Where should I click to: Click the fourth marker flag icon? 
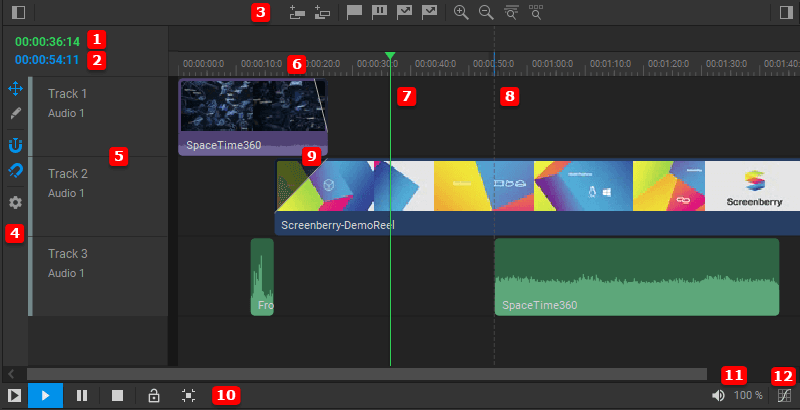429,12
